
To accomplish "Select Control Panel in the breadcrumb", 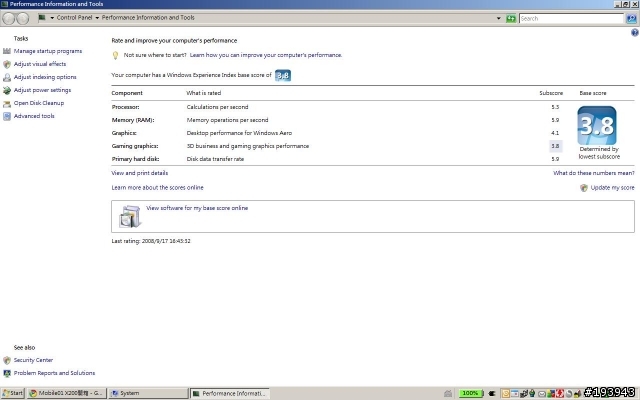I will coord(74,18).
